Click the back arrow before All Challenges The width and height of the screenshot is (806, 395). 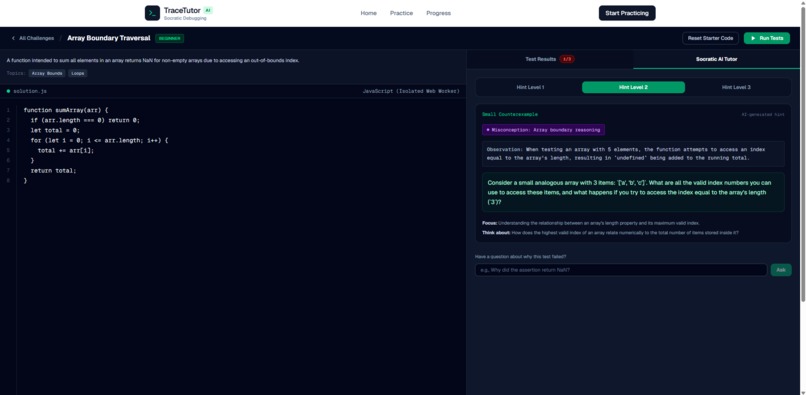point(13,38)
